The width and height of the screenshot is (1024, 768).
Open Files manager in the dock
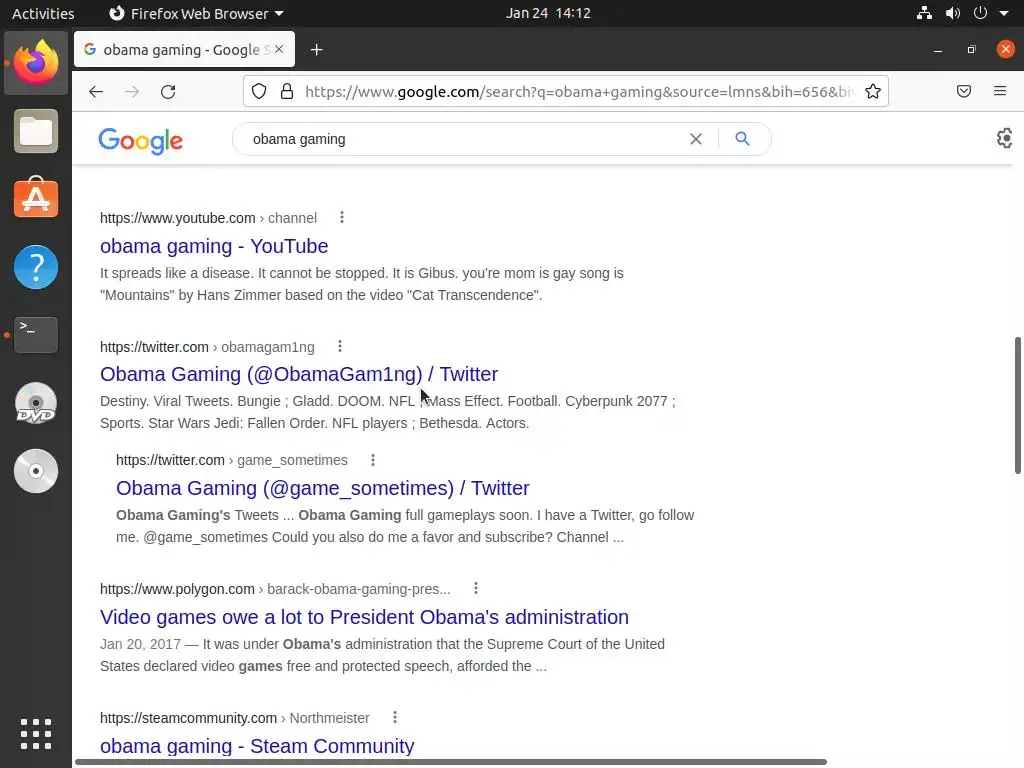(x=36, y=131)
